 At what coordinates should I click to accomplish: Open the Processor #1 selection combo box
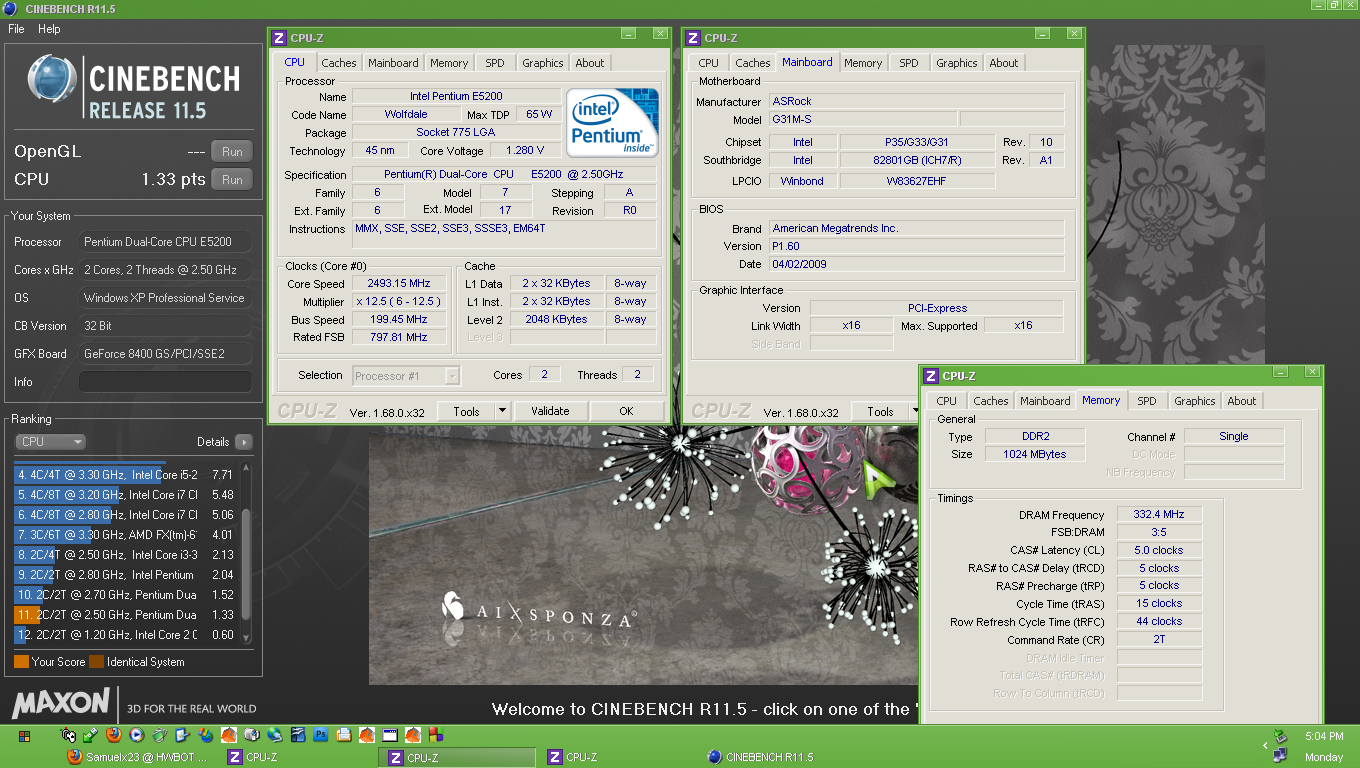406,376
